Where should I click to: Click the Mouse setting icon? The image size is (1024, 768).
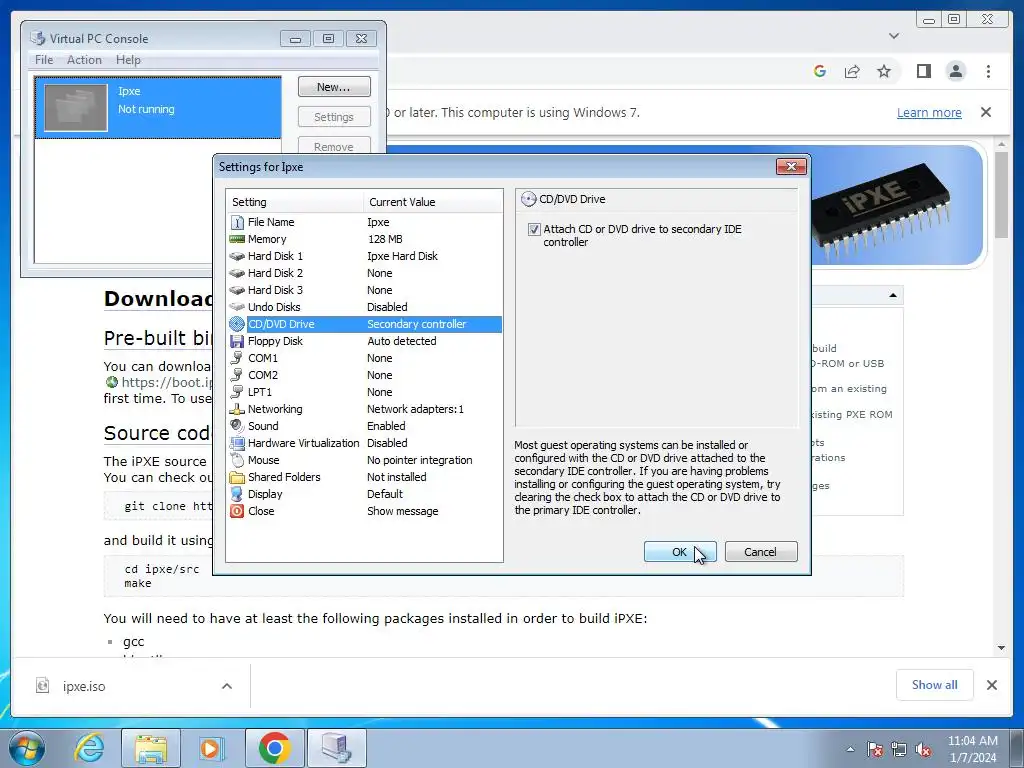pyautogui.click(x=237, y=460)
